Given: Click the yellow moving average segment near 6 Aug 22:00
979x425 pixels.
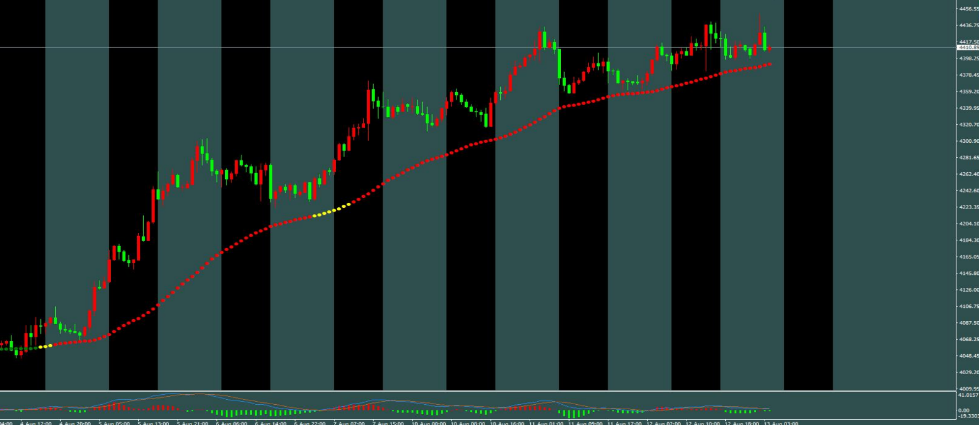Looking at the screenshot, I should 331,210.
